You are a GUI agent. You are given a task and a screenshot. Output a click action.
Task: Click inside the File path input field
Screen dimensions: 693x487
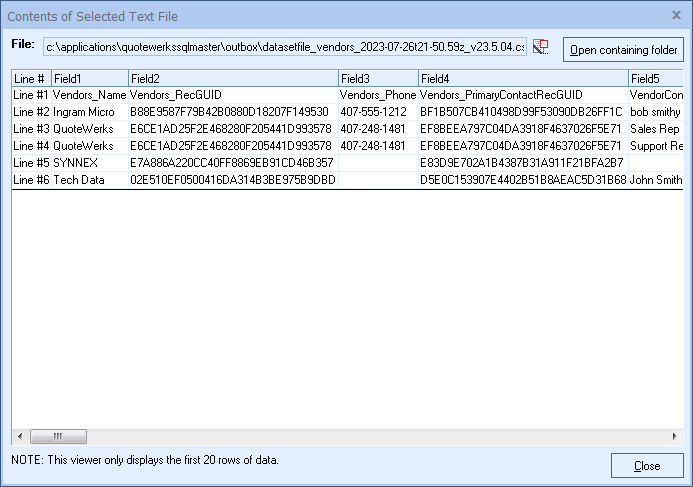[x=284, y=46]
